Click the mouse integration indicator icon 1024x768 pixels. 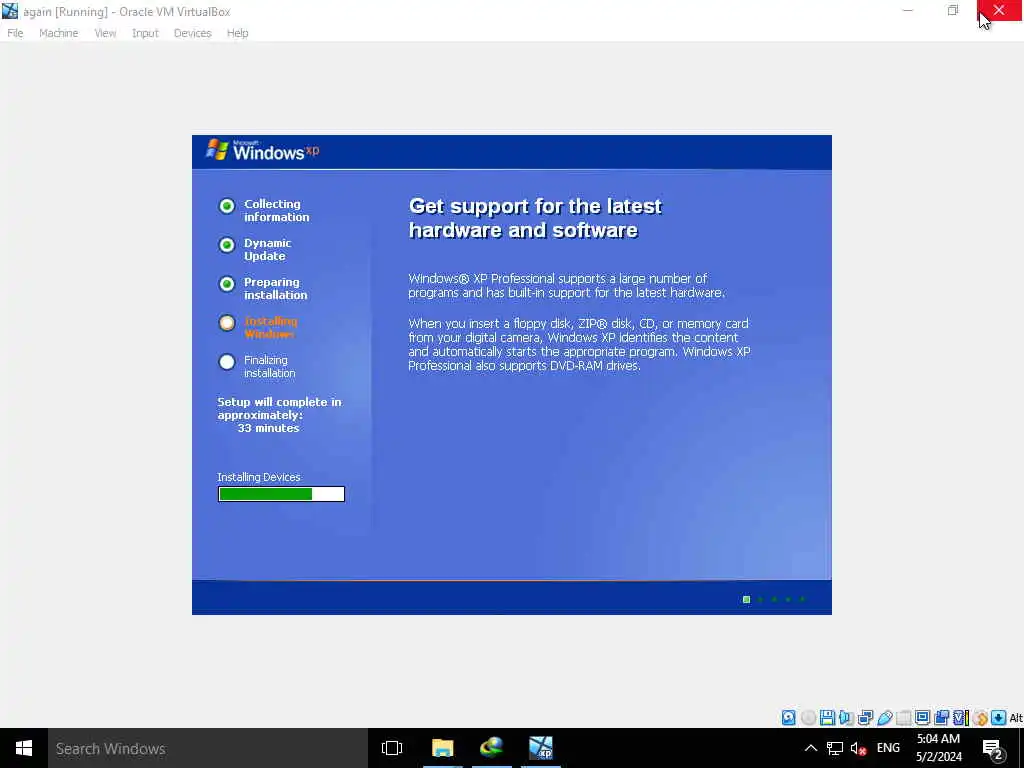(980, 718)
